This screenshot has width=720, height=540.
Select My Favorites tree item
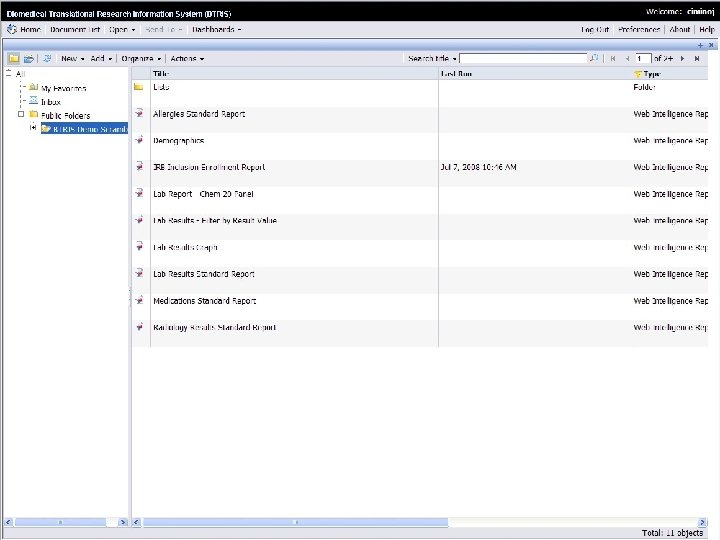coord(63,88)
